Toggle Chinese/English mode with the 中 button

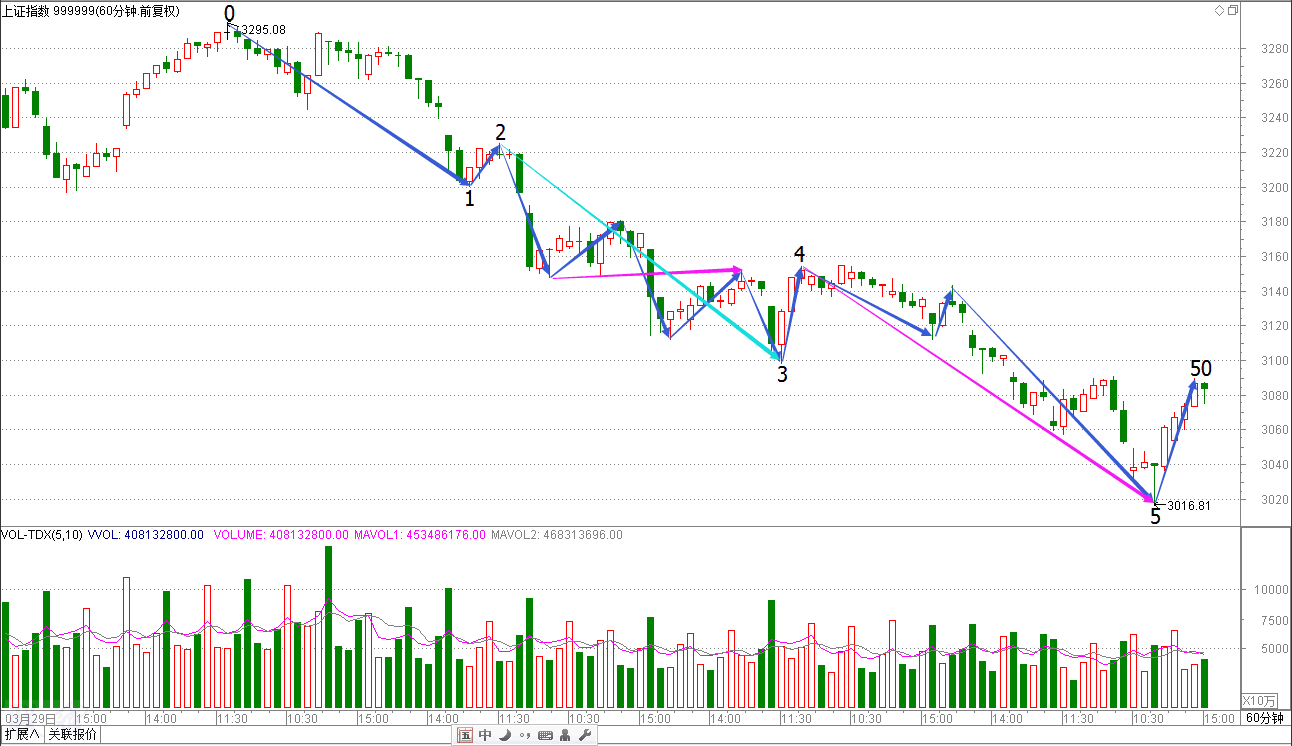click(485, 736)
